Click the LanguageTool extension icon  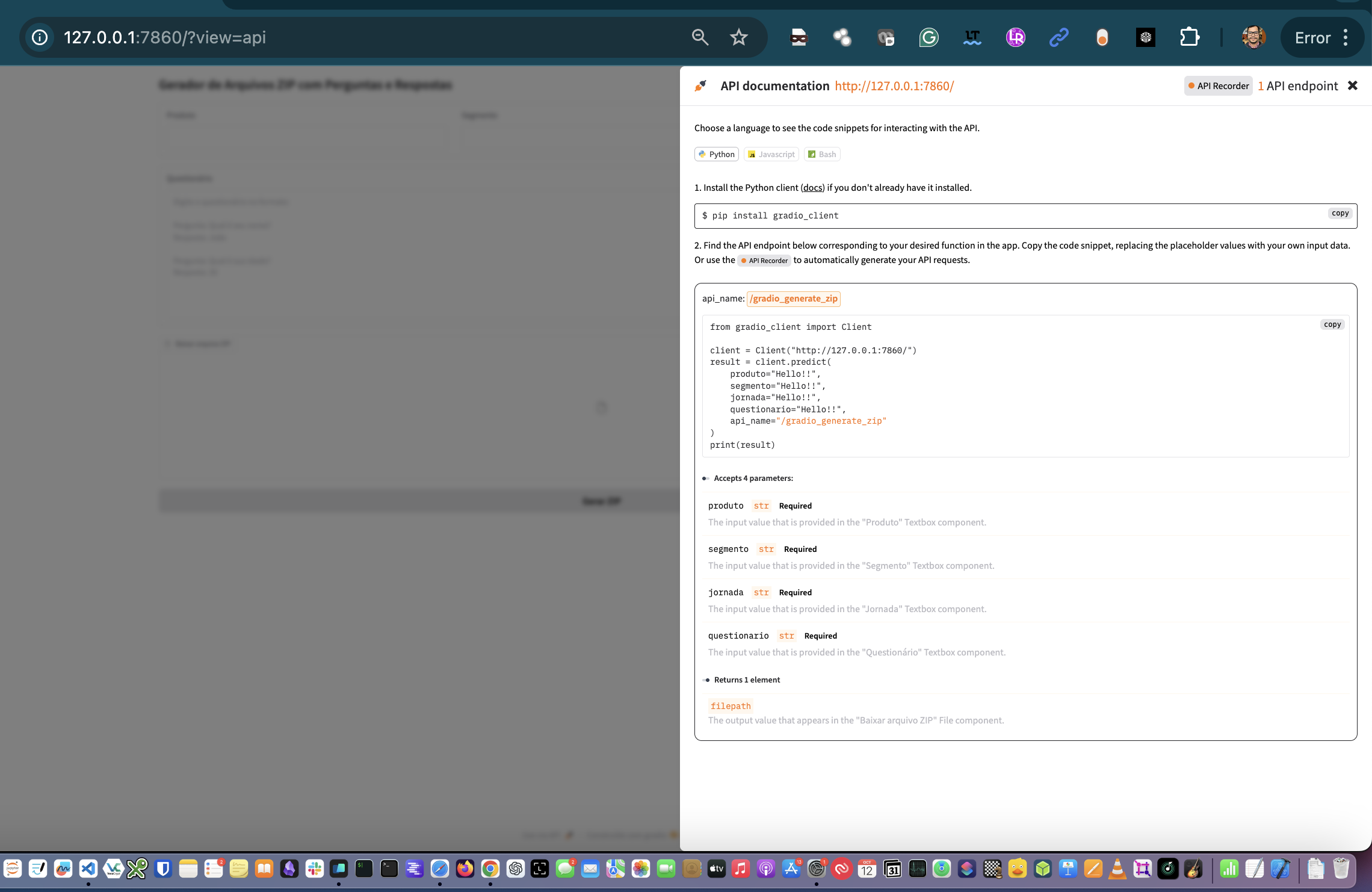972,37
